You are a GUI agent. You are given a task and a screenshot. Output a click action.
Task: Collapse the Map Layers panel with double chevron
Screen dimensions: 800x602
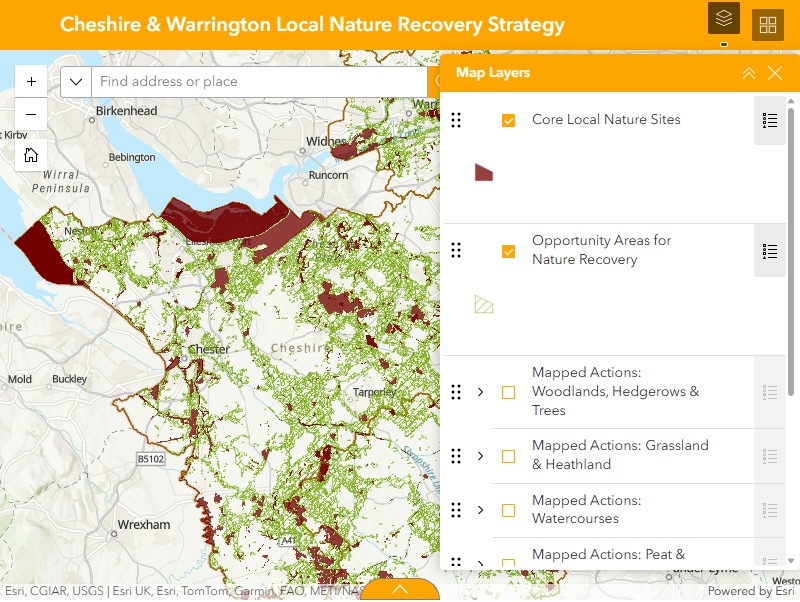[x=749, y=73]
